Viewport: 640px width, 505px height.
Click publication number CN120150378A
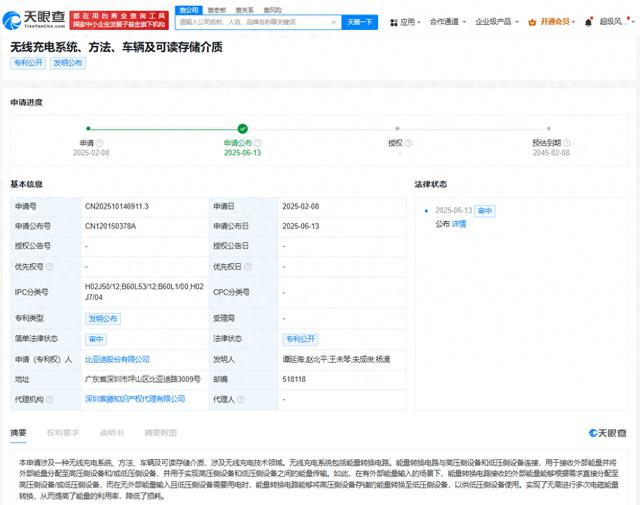110,226
